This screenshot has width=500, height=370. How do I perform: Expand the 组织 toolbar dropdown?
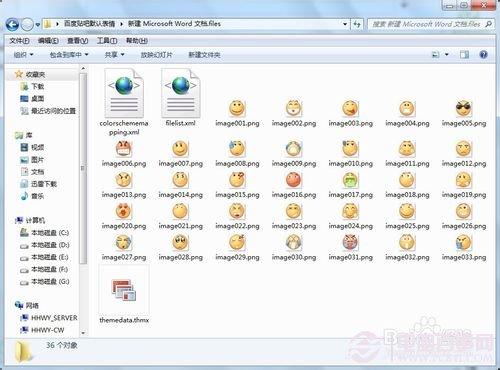coord(23,55)
